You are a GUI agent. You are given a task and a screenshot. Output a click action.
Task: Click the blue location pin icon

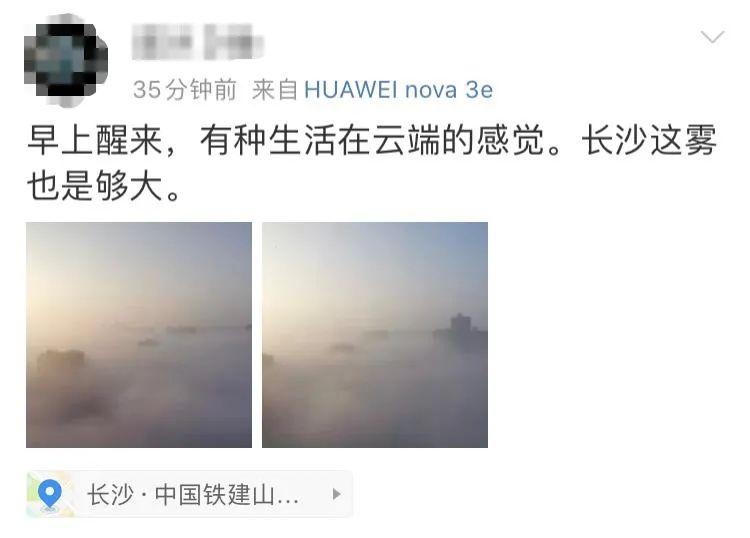50,494
